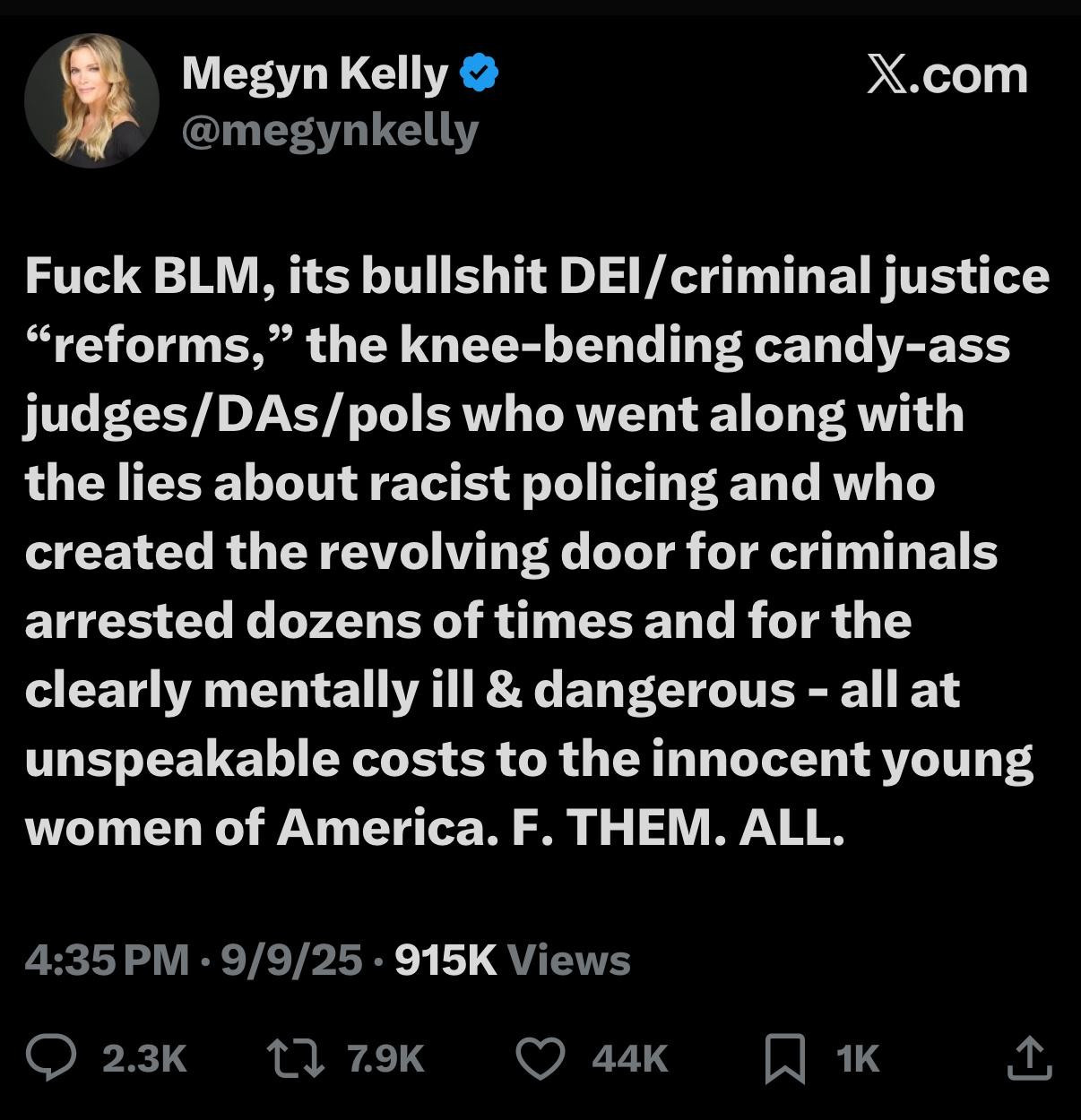Viewport: 1081px width, 1120px height.
Task: Bookmark the post with the bookmark icon
Action: pyautogui.click(x=784, y=1059)
